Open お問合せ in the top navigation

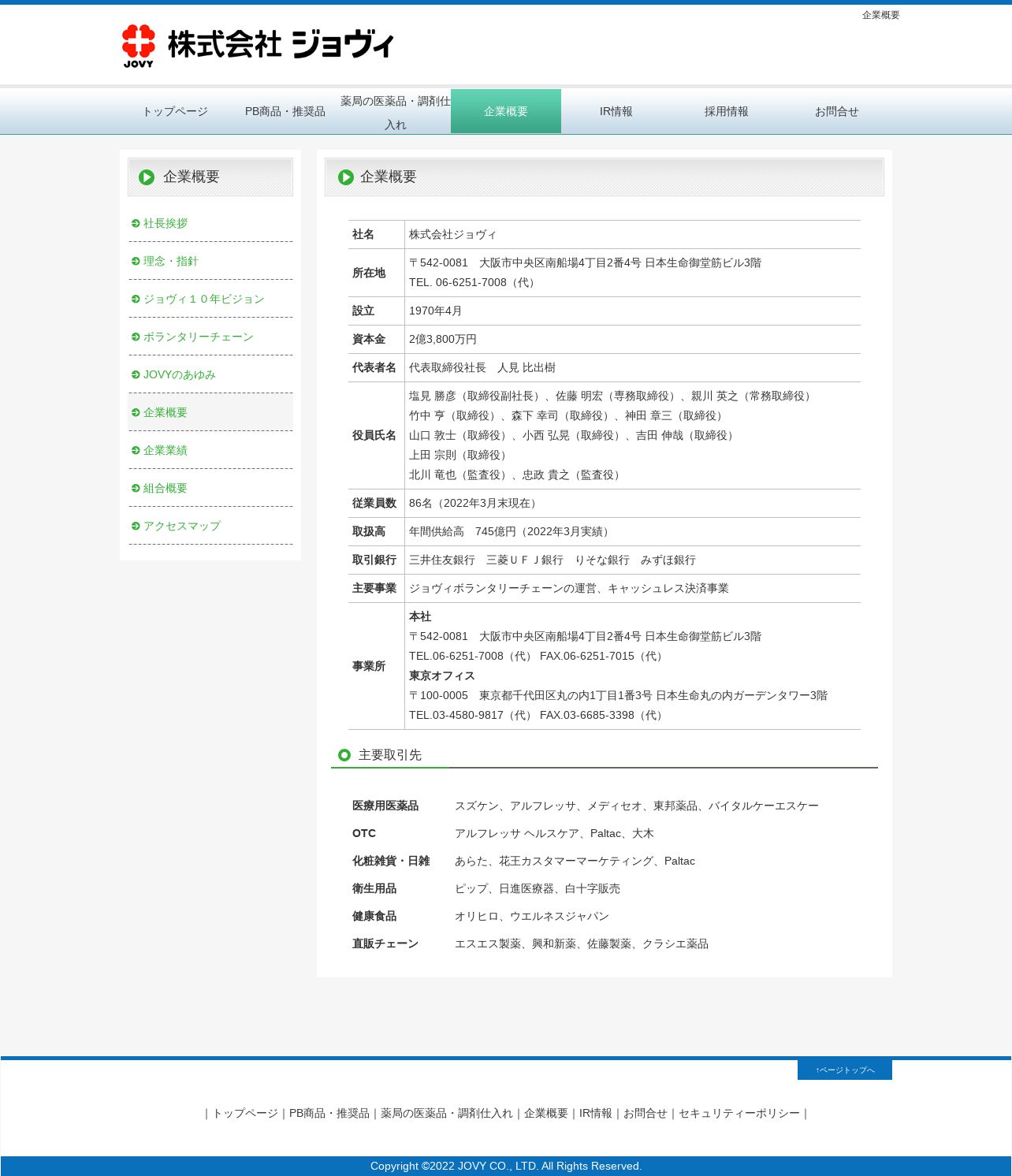point(837,112)
